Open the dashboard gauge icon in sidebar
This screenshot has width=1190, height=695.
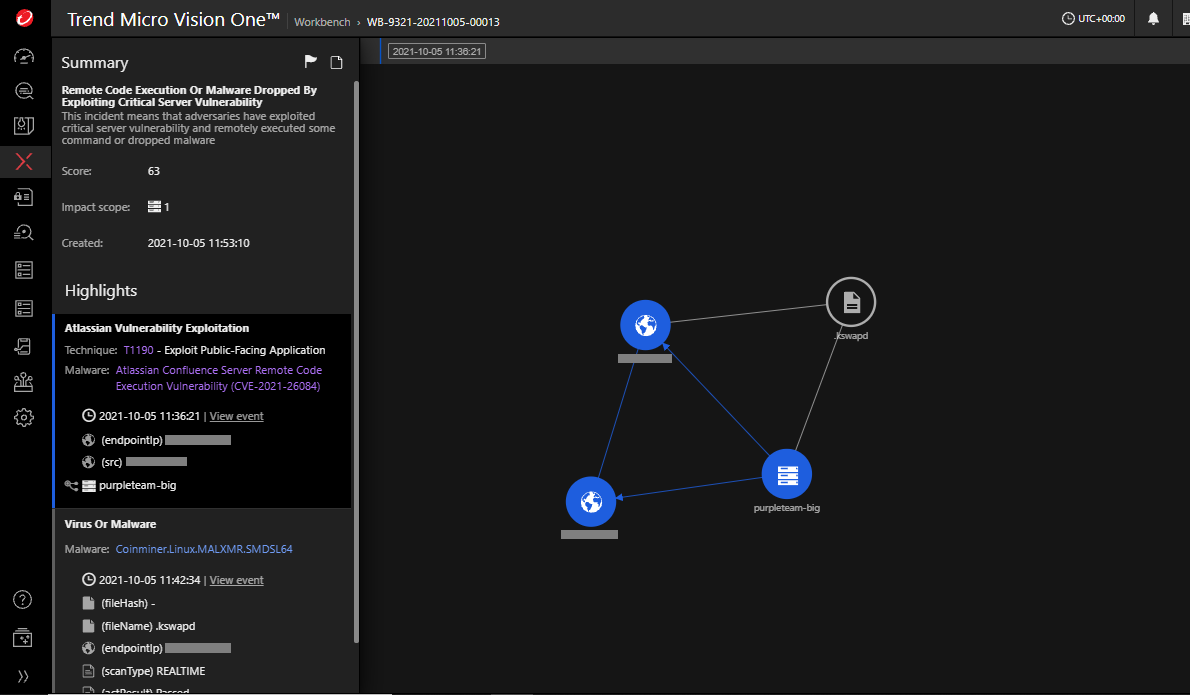pyautogui.click(x=25, y=56)
